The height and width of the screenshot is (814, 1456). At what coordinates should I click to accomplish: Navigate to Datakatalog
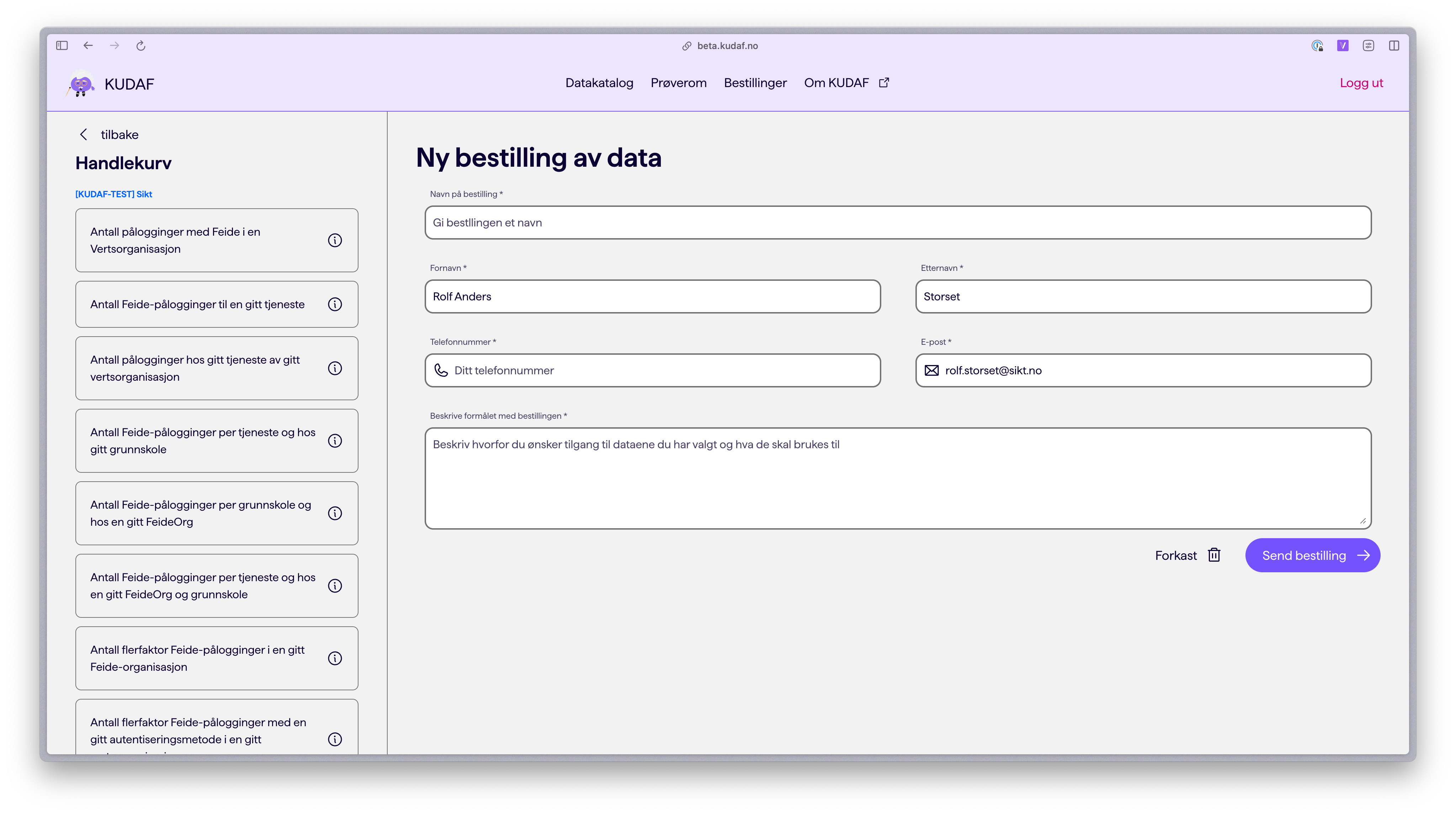599,83
